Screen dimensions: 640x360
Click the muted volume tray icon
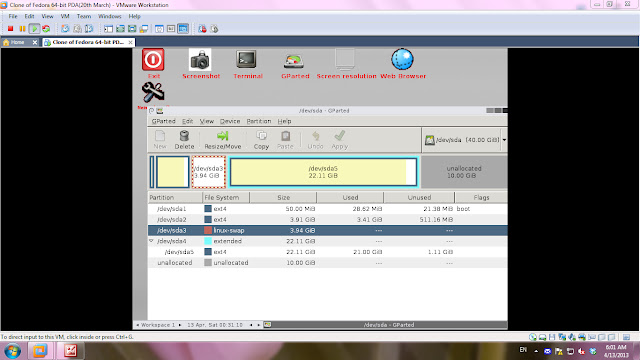[581, 351]
